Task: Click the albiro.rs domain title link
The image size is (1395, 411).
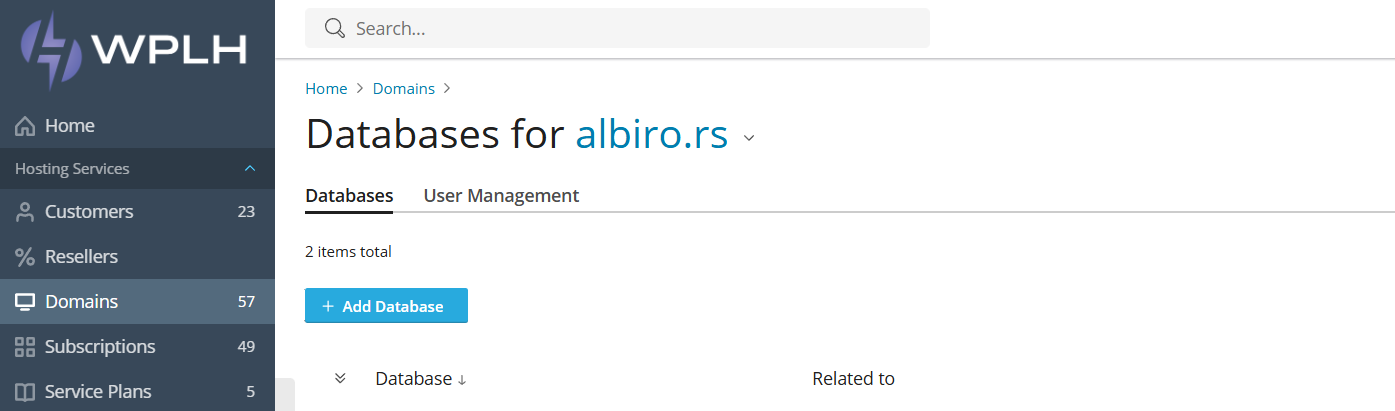Action: pos(652,134)
